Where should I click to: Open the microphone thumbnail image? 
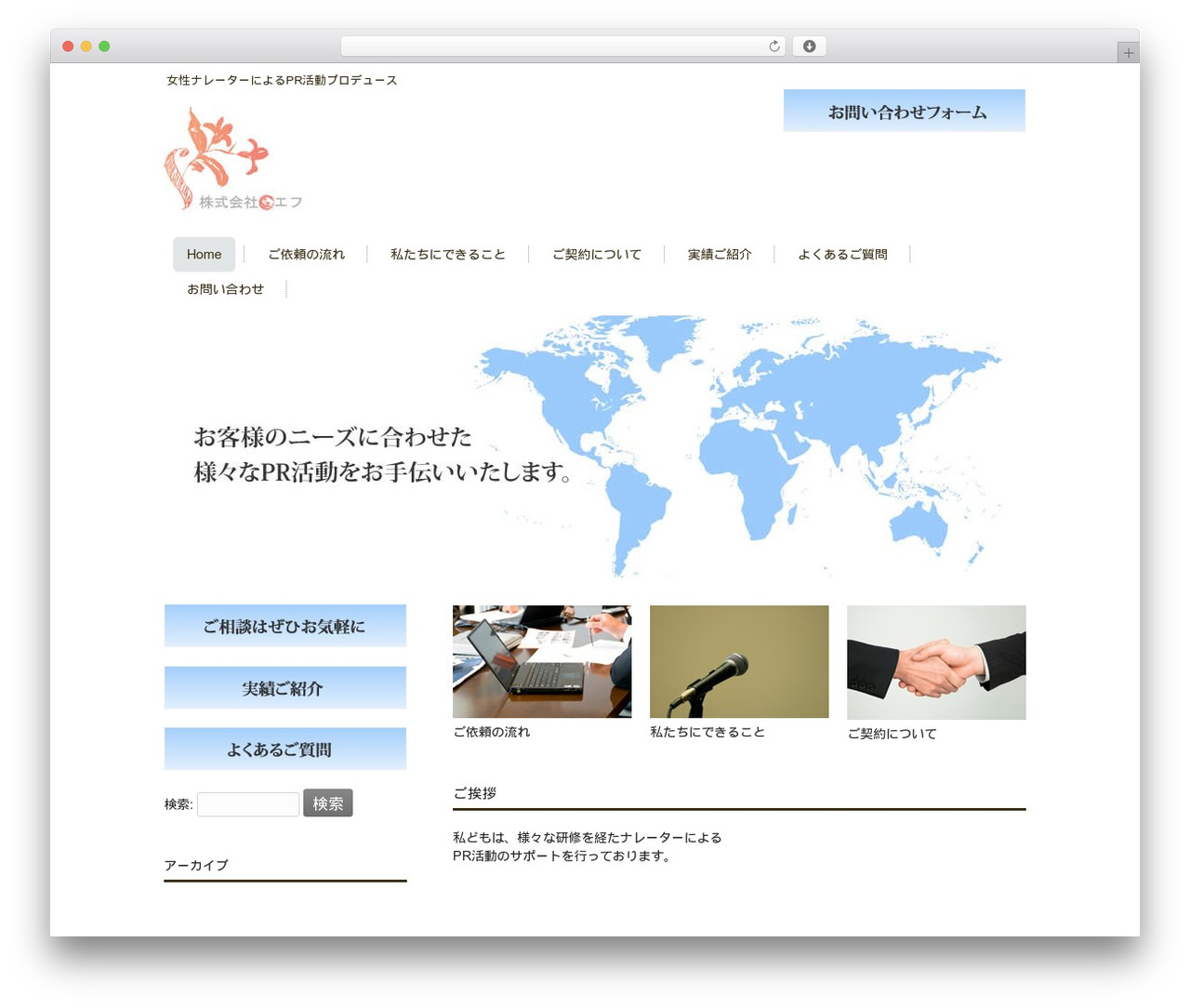click(739, 661)
